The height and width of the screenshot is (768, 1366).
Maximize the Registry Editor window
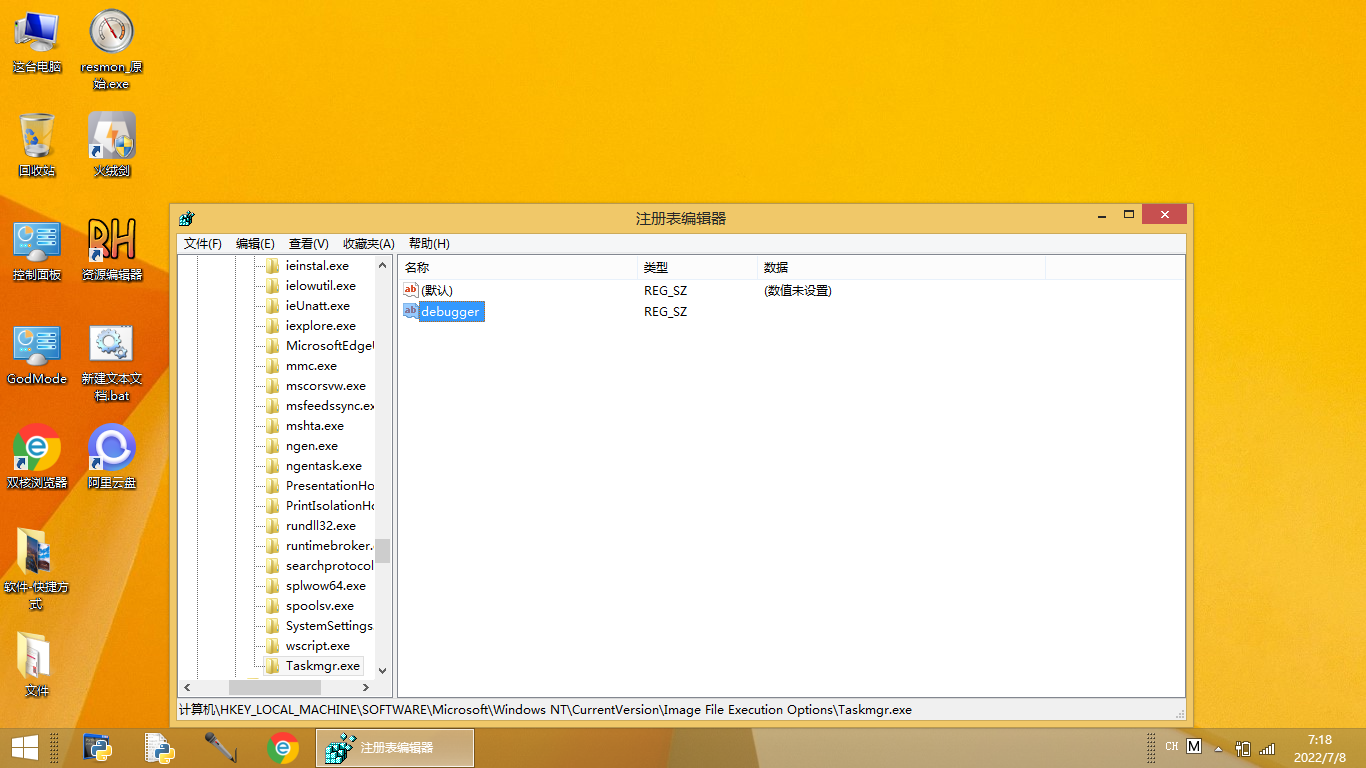(x=1129, y=215)
